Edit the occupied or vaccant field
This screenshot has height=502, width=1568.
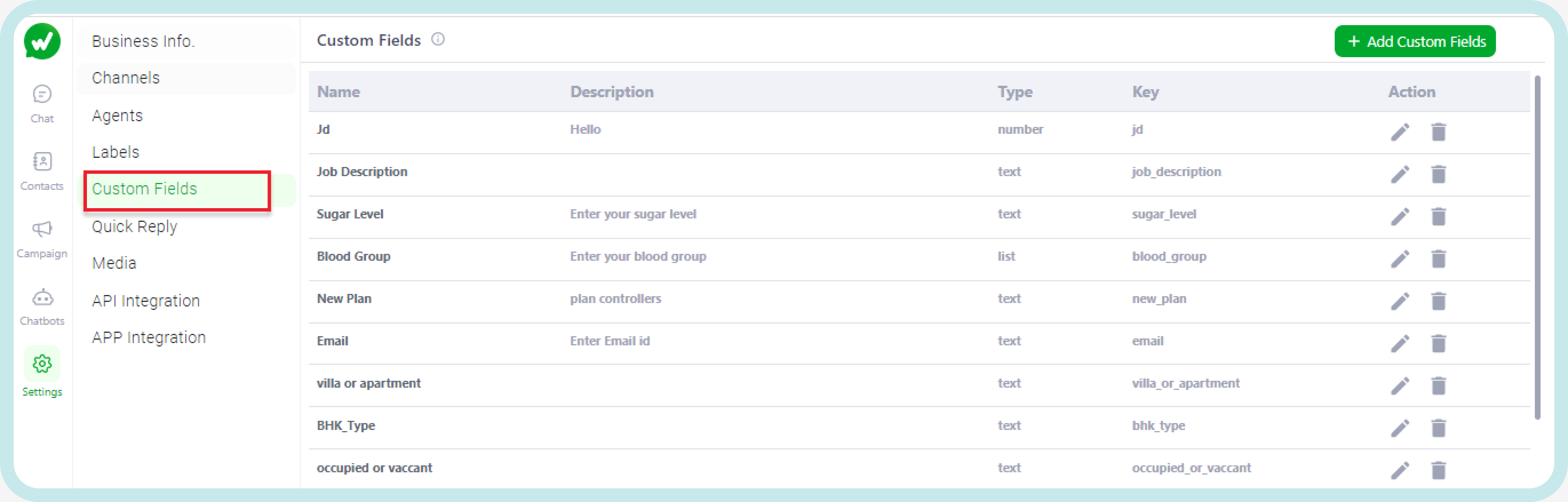click(x=1400, y=470)
